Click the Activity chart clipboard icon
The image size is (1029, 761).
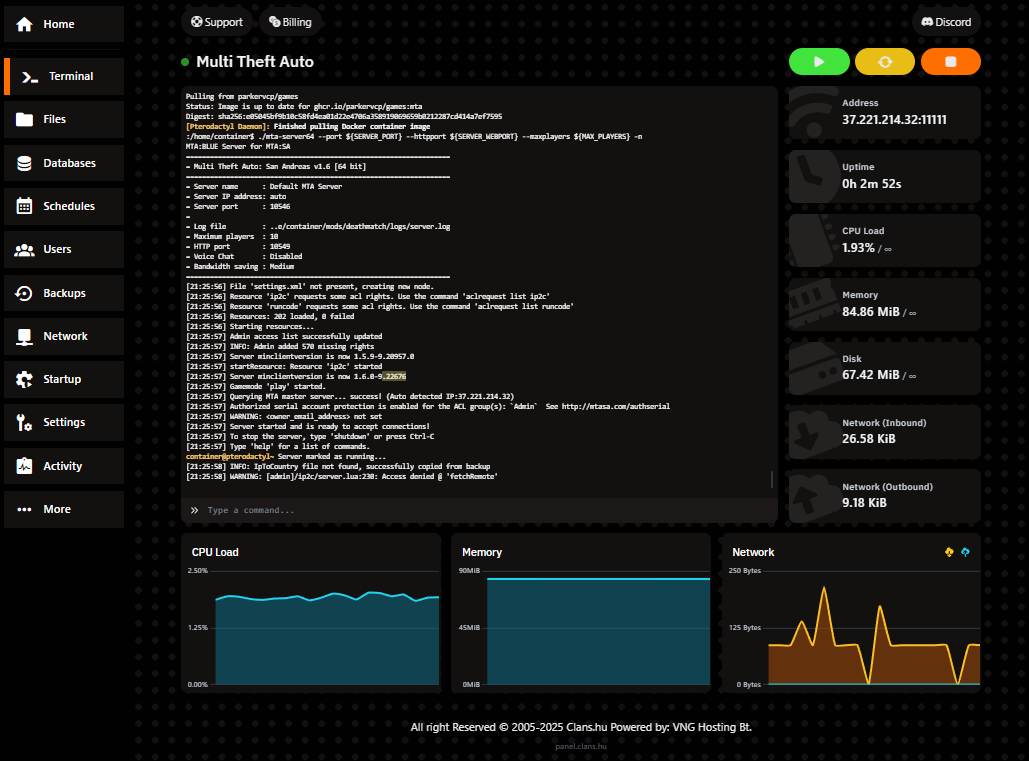tap(24, 466)
